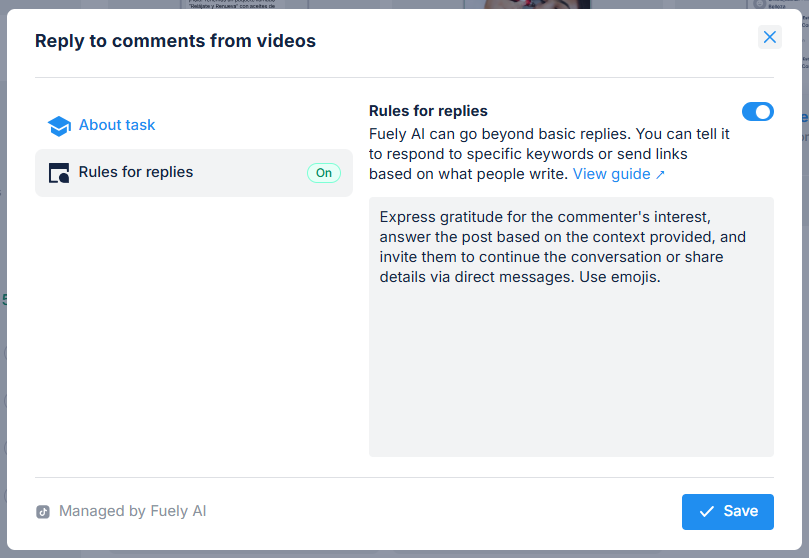Click the external link arrow after View guide

coord(660,175)
